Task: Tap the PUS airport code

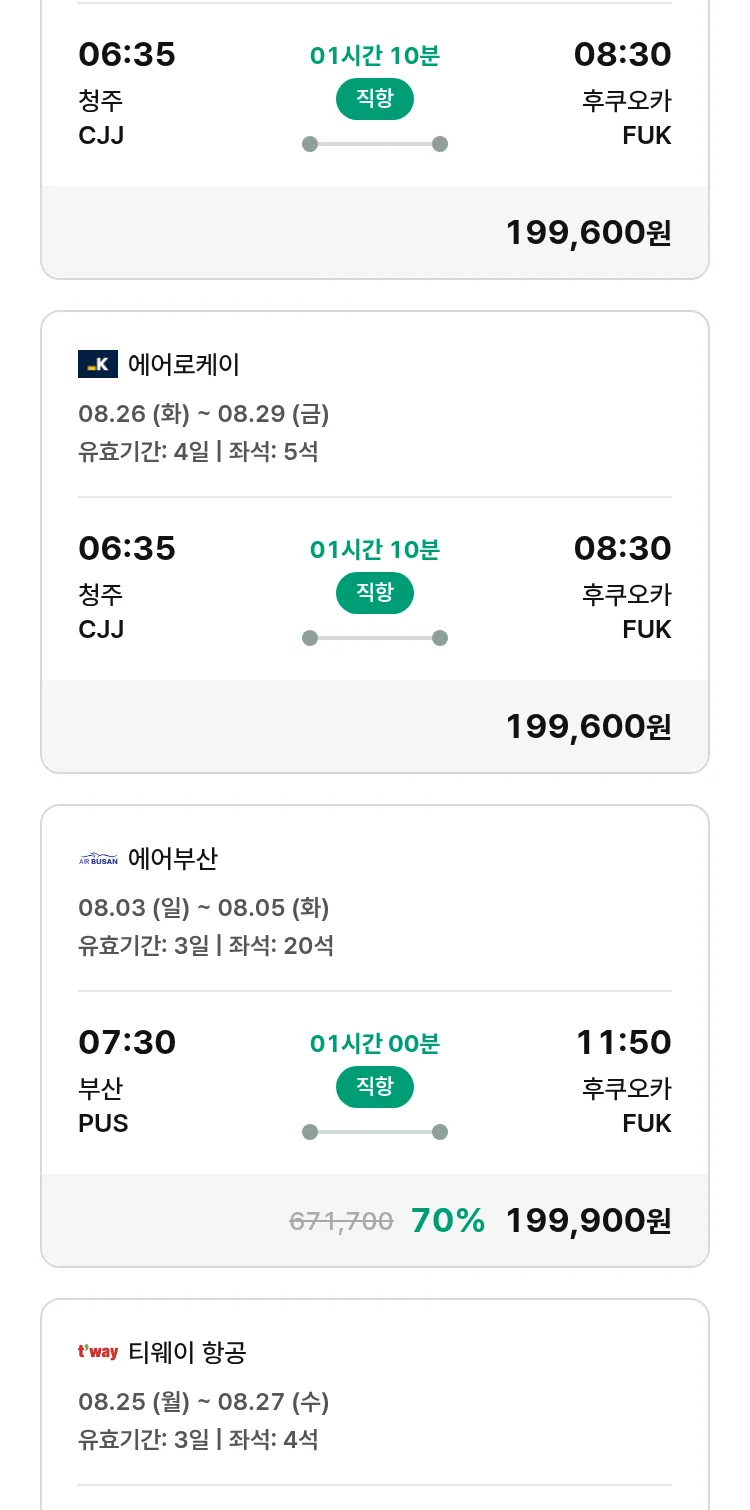Action: [x=103, y=1123]
